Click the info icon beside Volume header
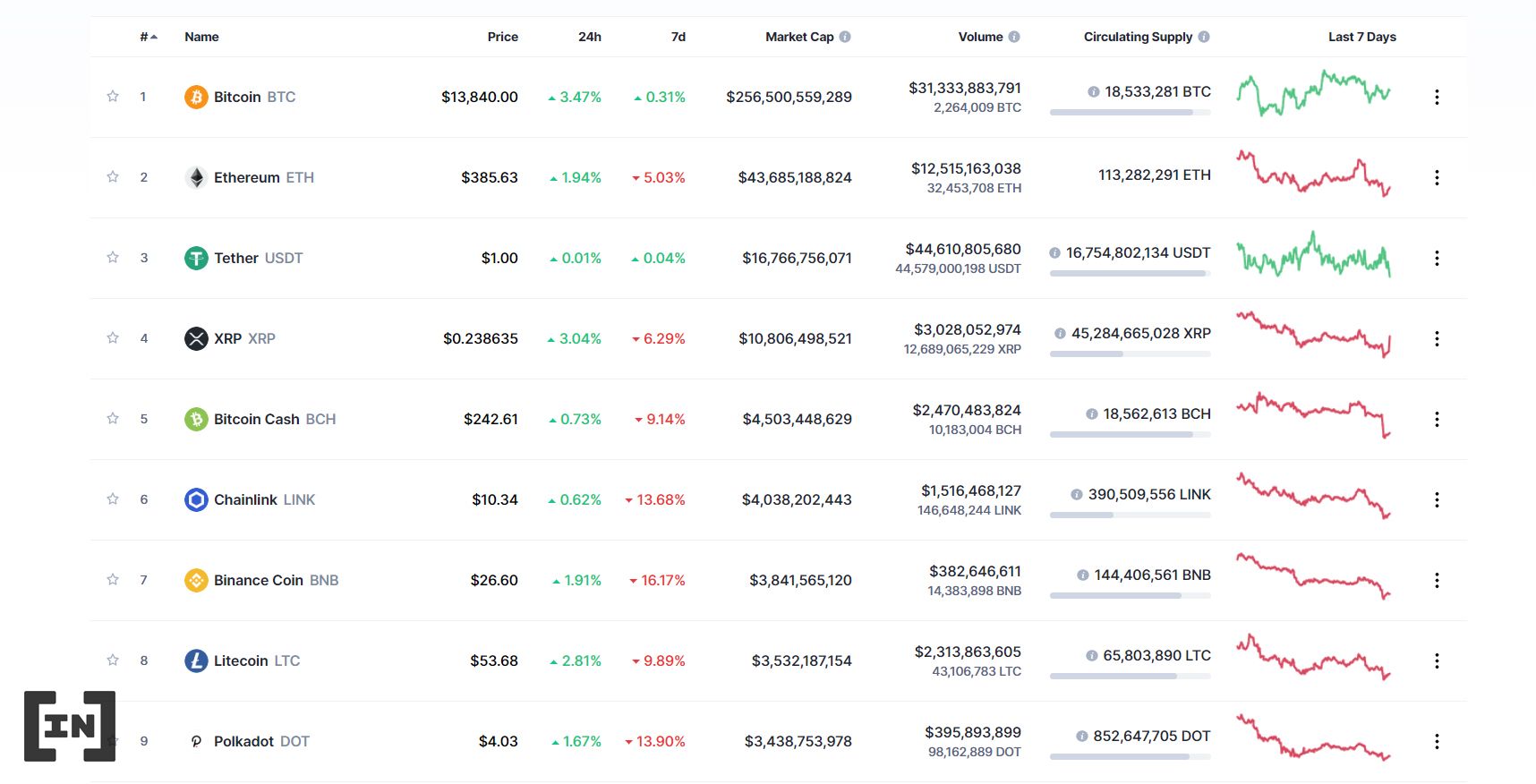 coord(1014,37)
